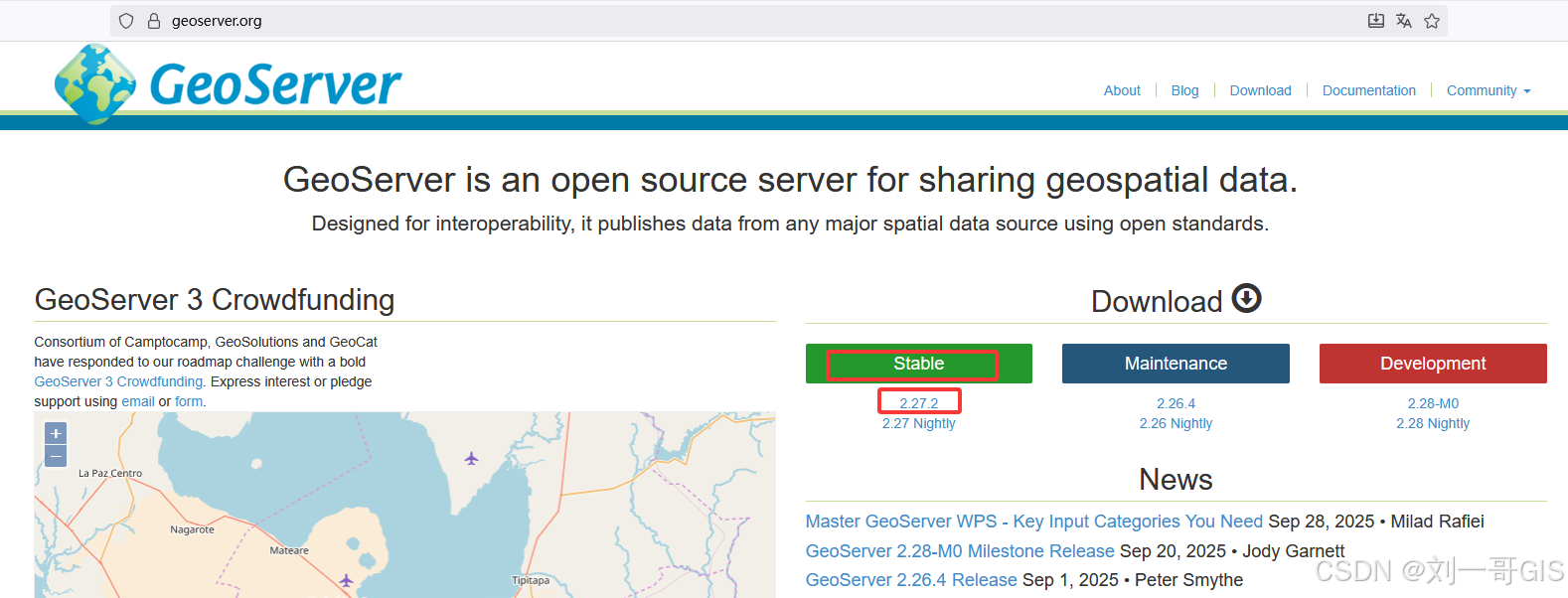Go to the Blog page
The width and height of the screenshot is (1568, 598).
click(1184, 90)
